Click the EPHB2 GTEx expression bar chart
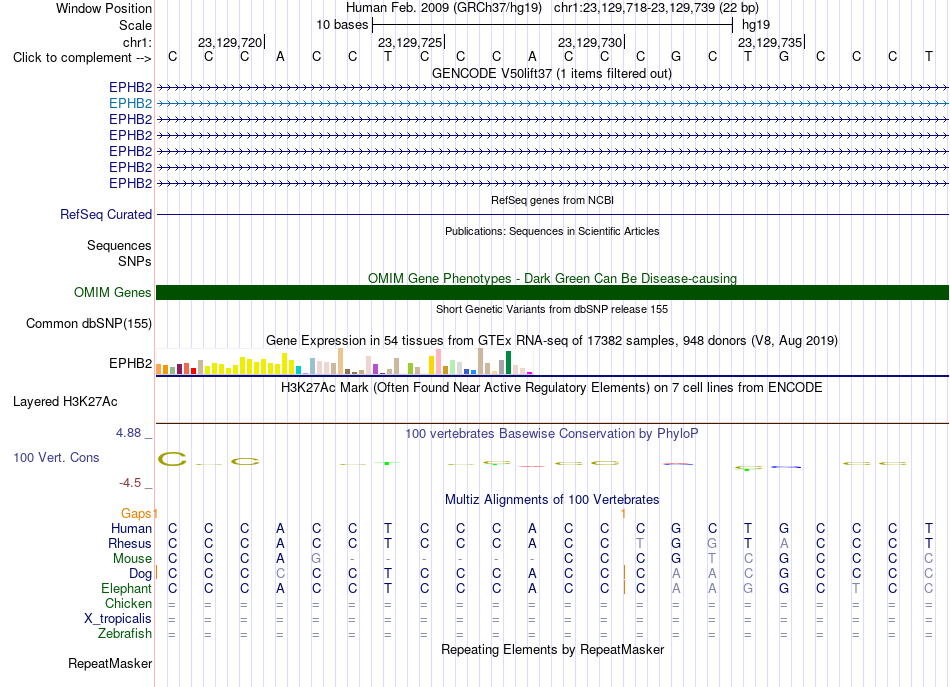Screen dimensions: 950x687 [x=344, y=361]
